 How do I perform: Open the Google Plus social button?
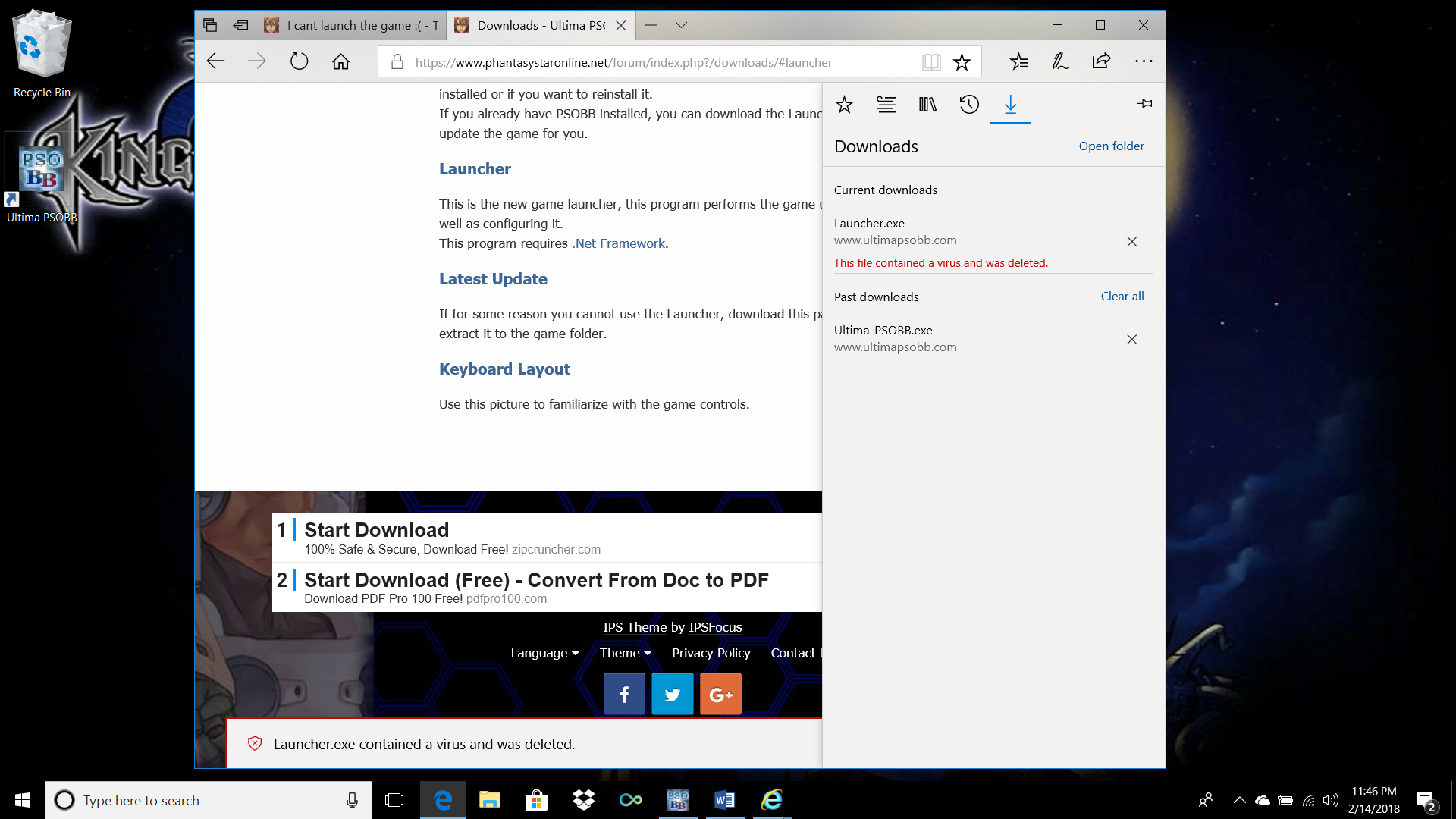click(720, 694)
